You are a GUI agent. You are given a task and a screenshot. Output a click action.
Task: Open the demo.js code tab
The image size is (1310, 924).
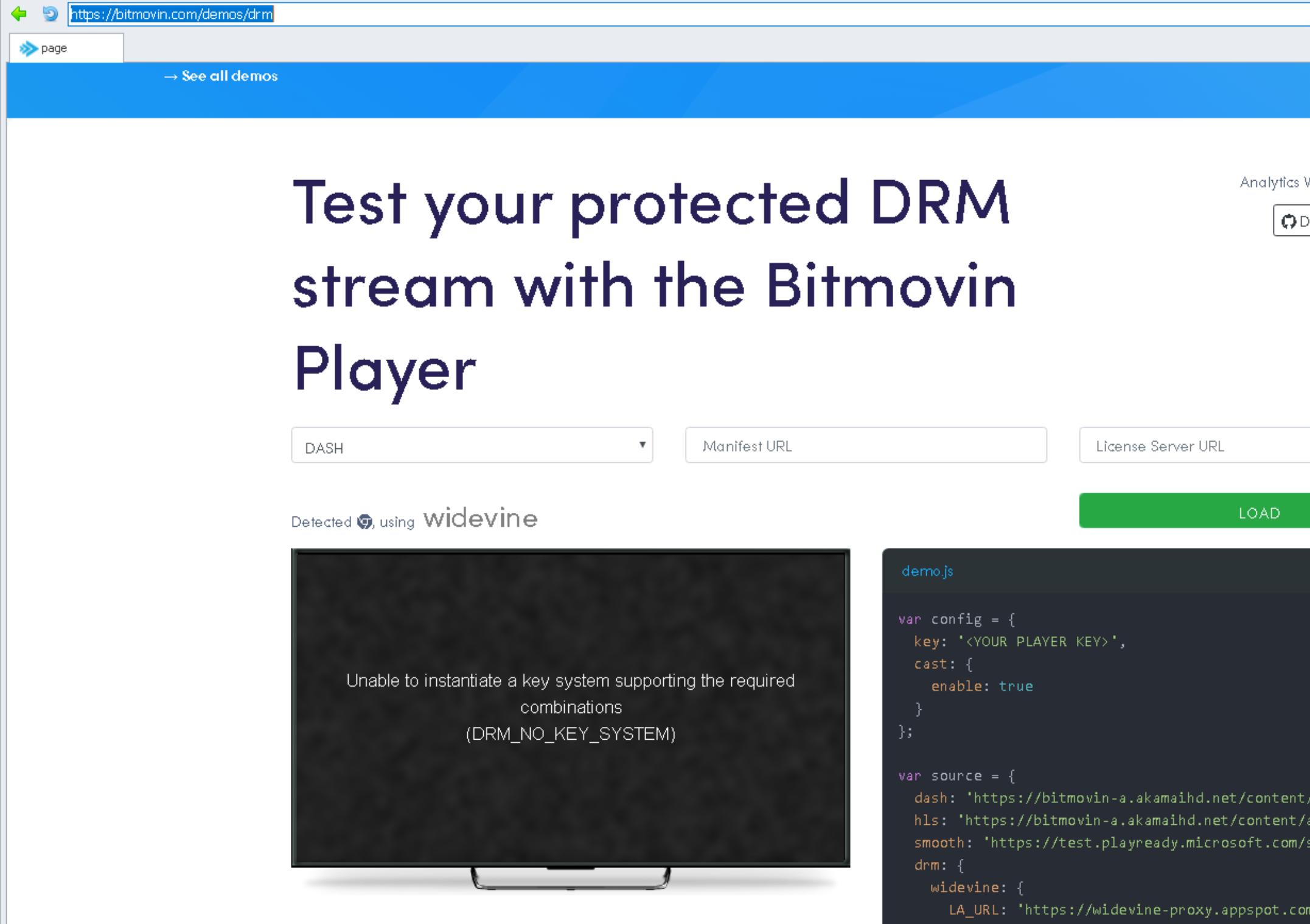tap(927, 571)
